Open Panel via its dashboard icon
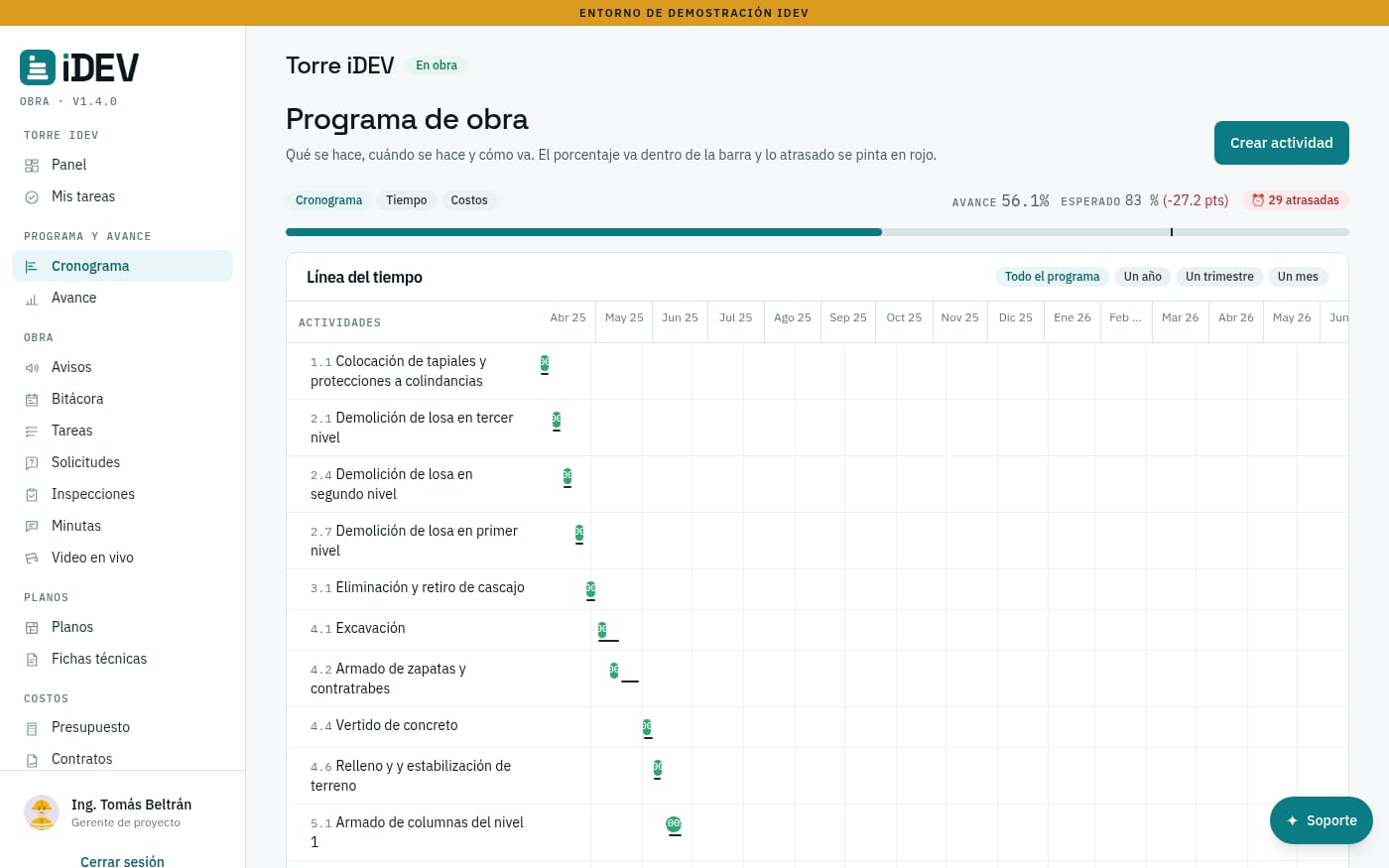The height and width of the screenshot is (868, 1389). (x=32, y=166)
